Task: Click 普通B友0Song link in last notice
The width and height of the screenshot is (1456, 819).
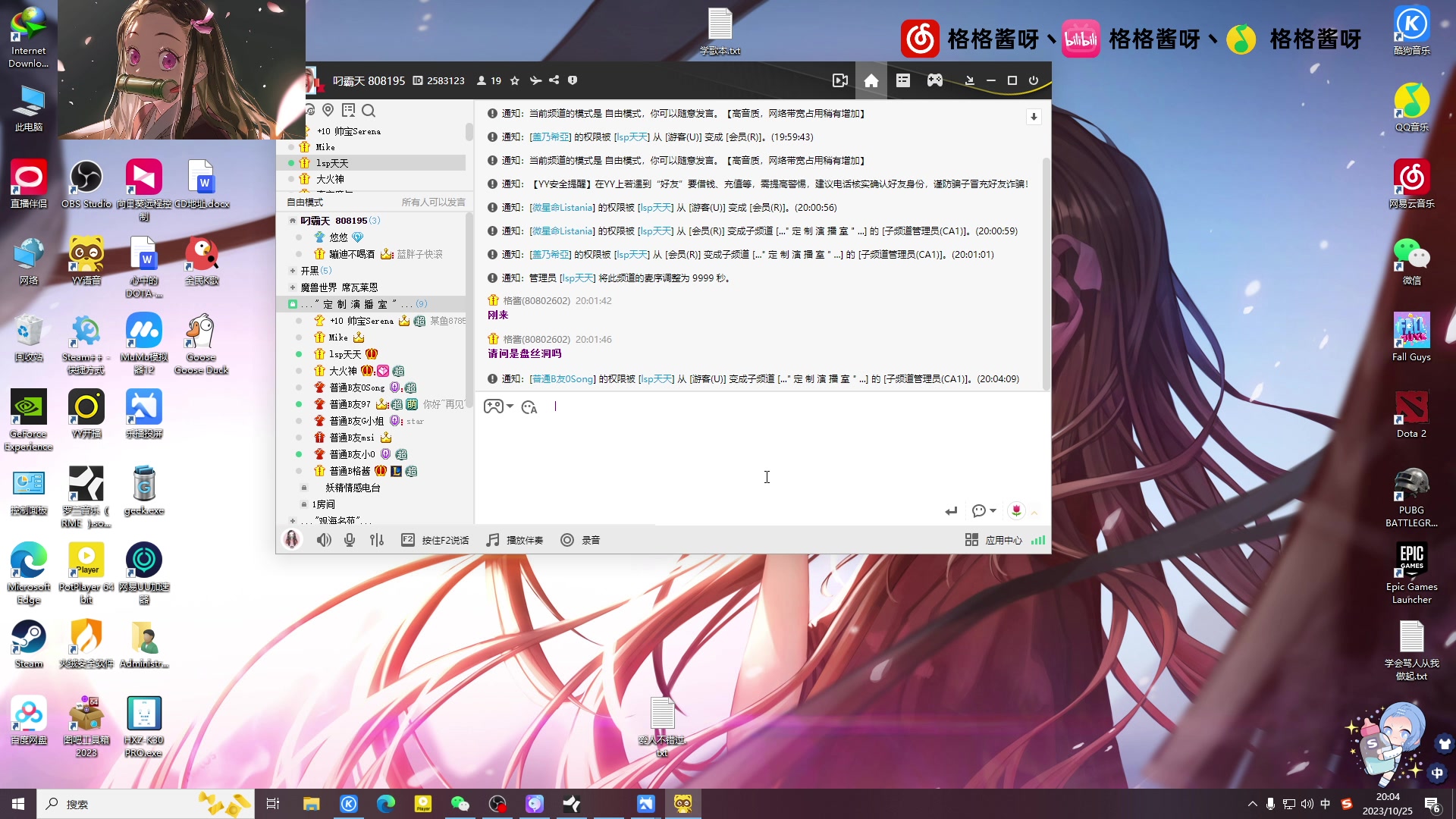Action: [x=563, y=379]
